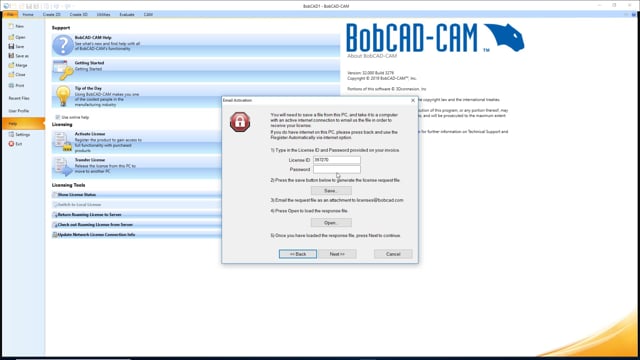Click the Getting Started title text
Image resolution: width=640 pixels, height=360 pixels.
(89, 63)
